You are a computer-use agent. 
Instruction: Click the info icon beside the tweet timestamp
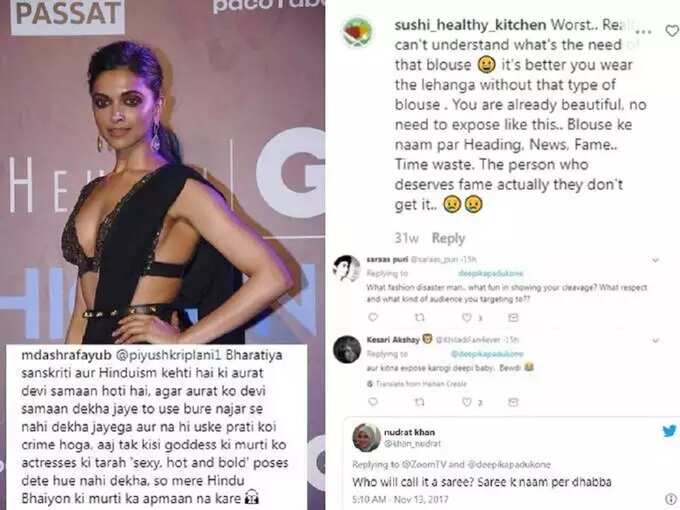(x=670, y=499)
